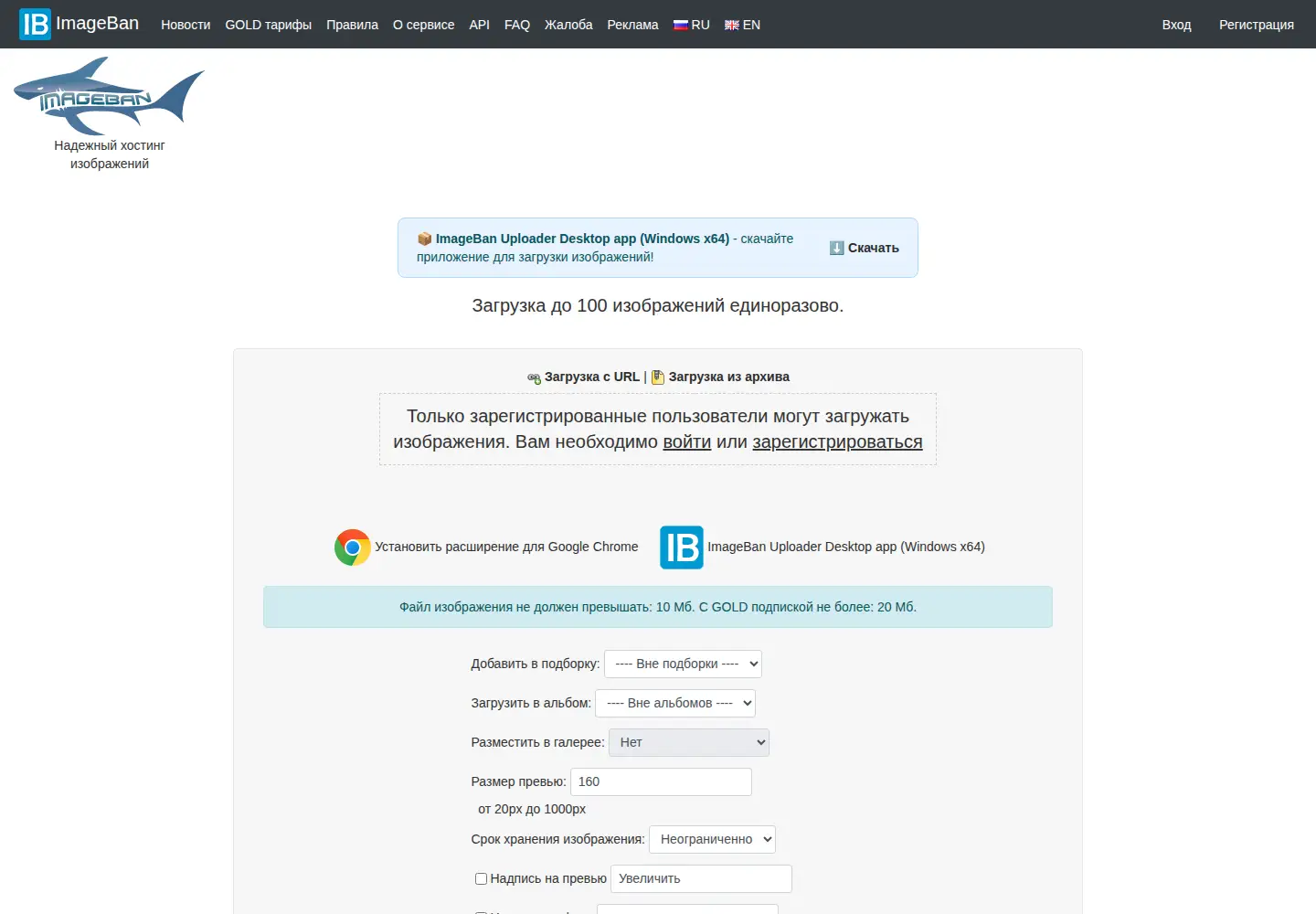Screen dimensions: 1316x914
Task: Enable the Надпись на превью checkbox
Action: tap(481, 878)
